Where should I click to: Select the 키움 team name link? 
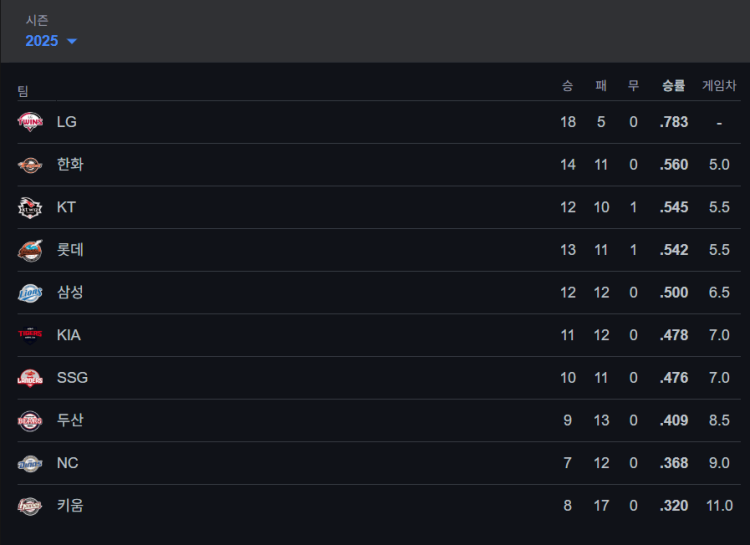point(70,506)
